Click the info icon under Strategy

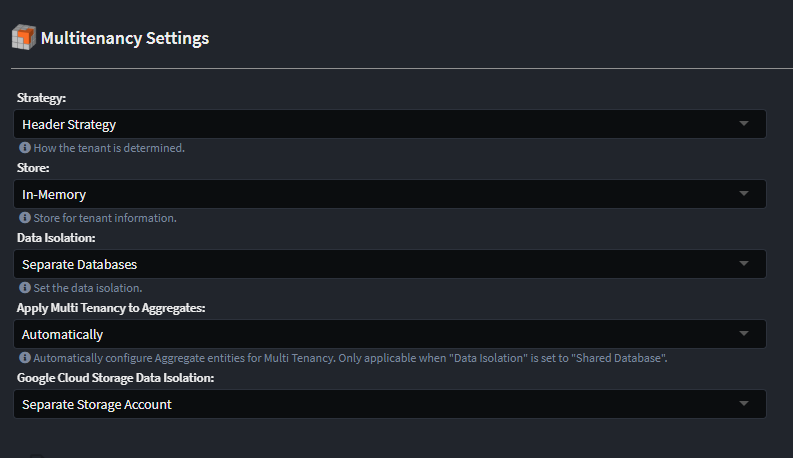[25, 148]
